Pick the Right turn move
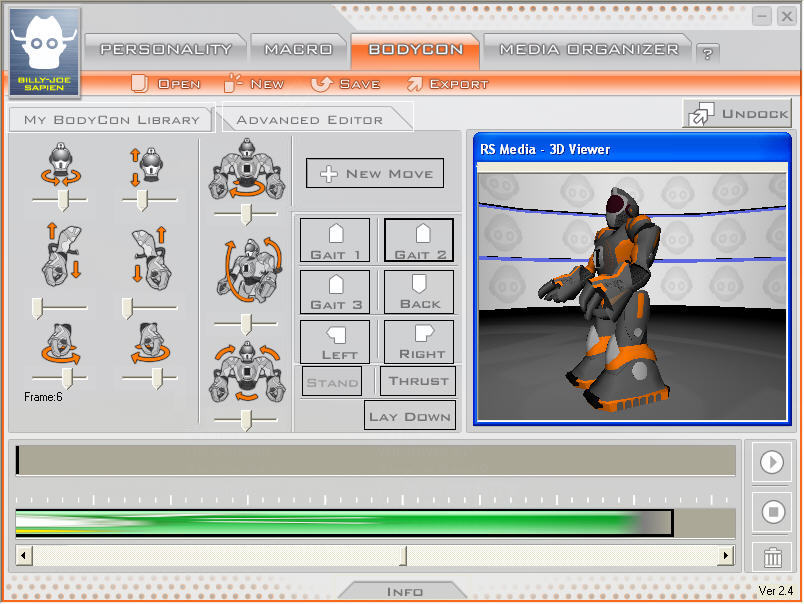 point(419,341)
